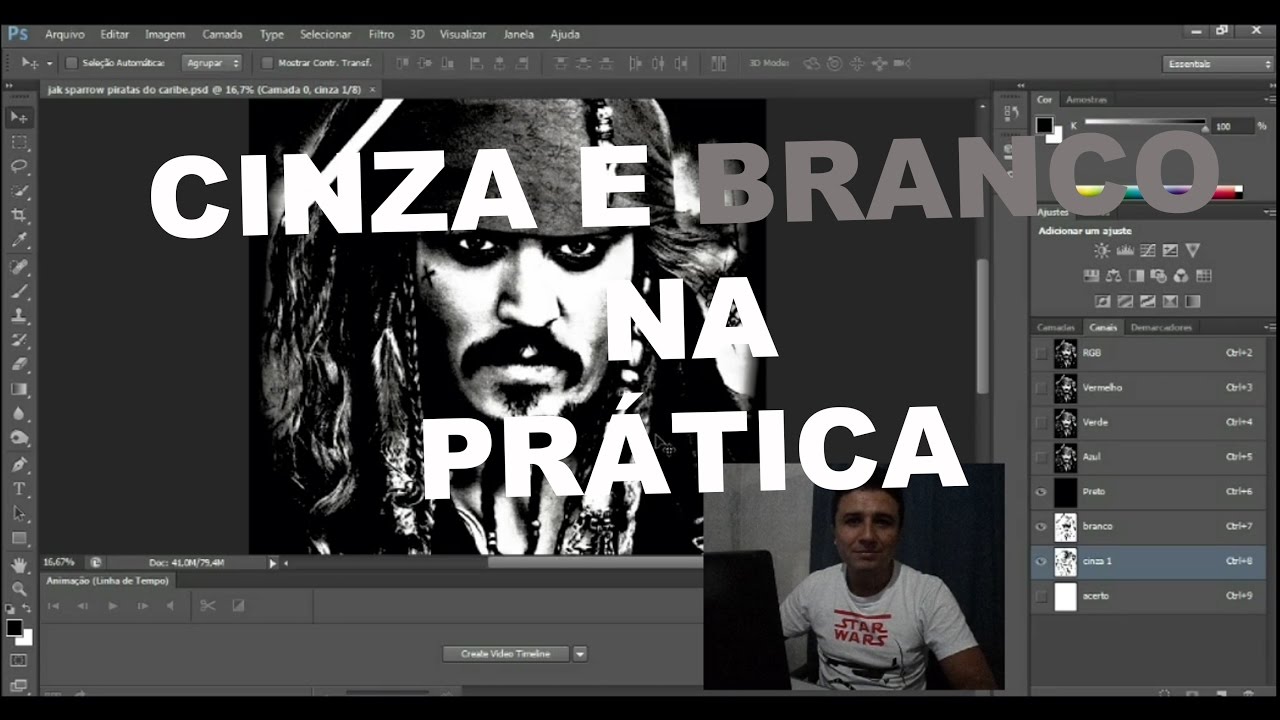The image size is (1280, 720).
Task: Select the Rectangle shape tool
Action: point(18,538)
